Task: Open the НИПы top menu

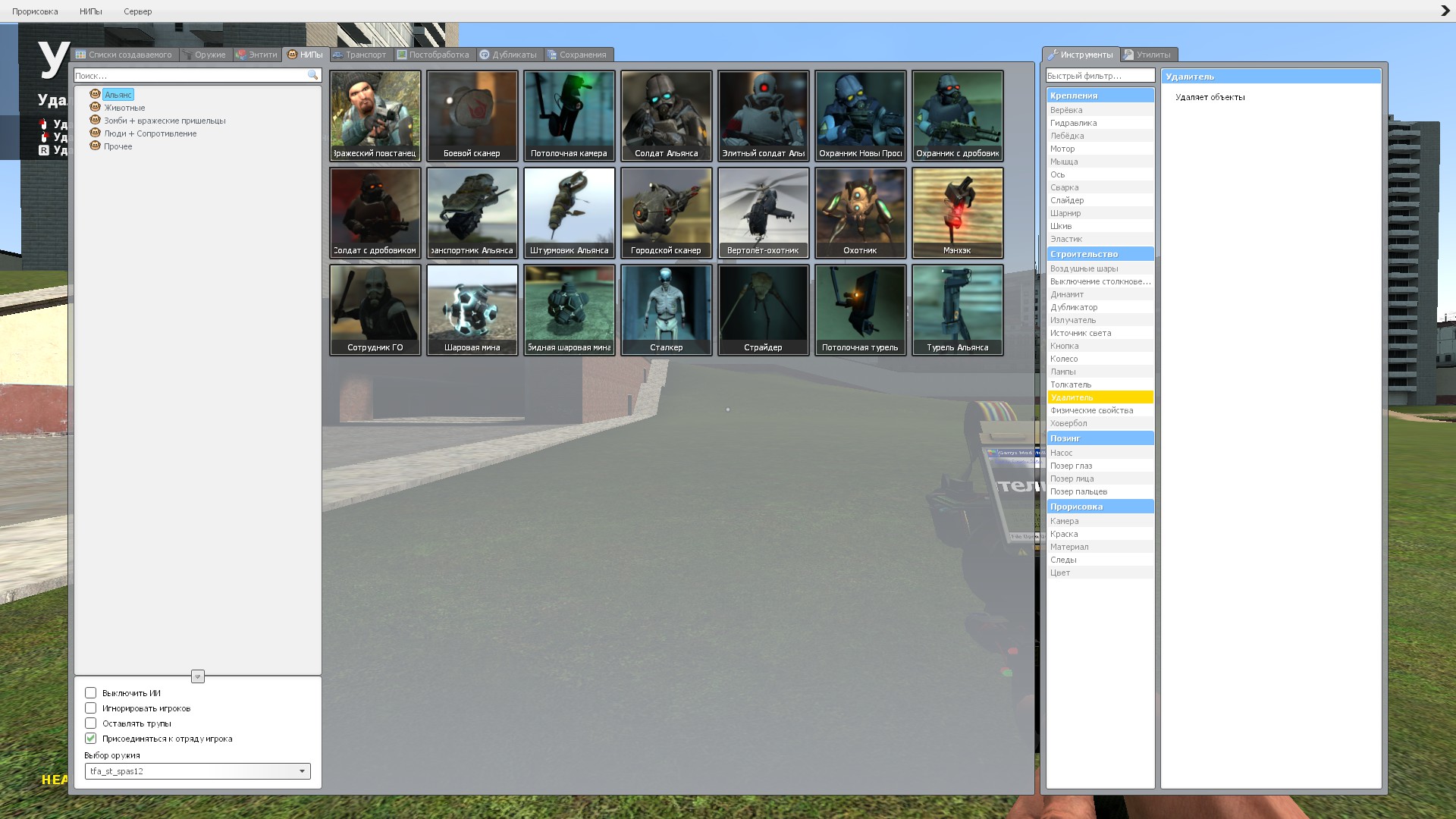Action: click(90, 11)
